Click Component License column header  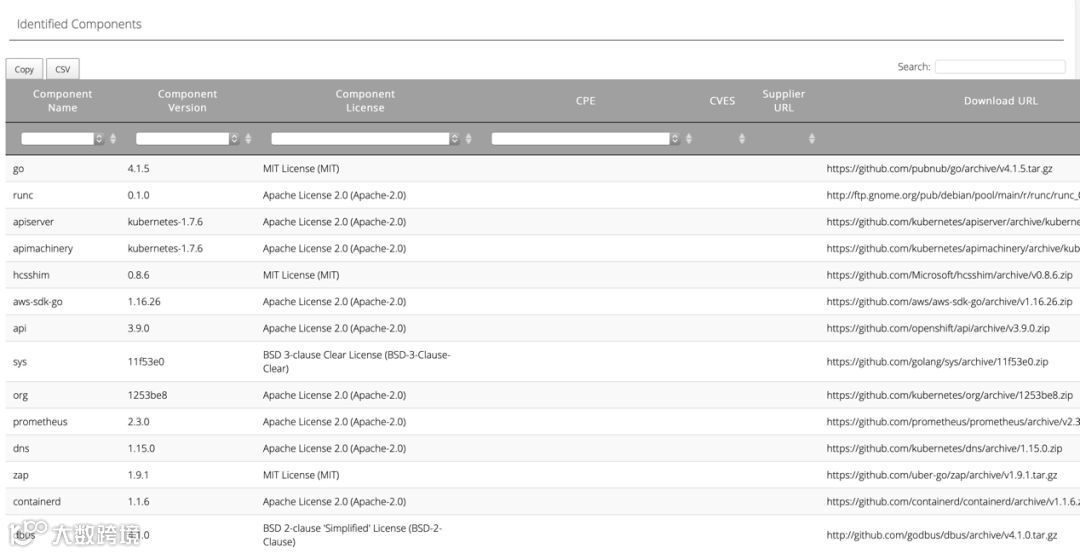click(365, 101)
